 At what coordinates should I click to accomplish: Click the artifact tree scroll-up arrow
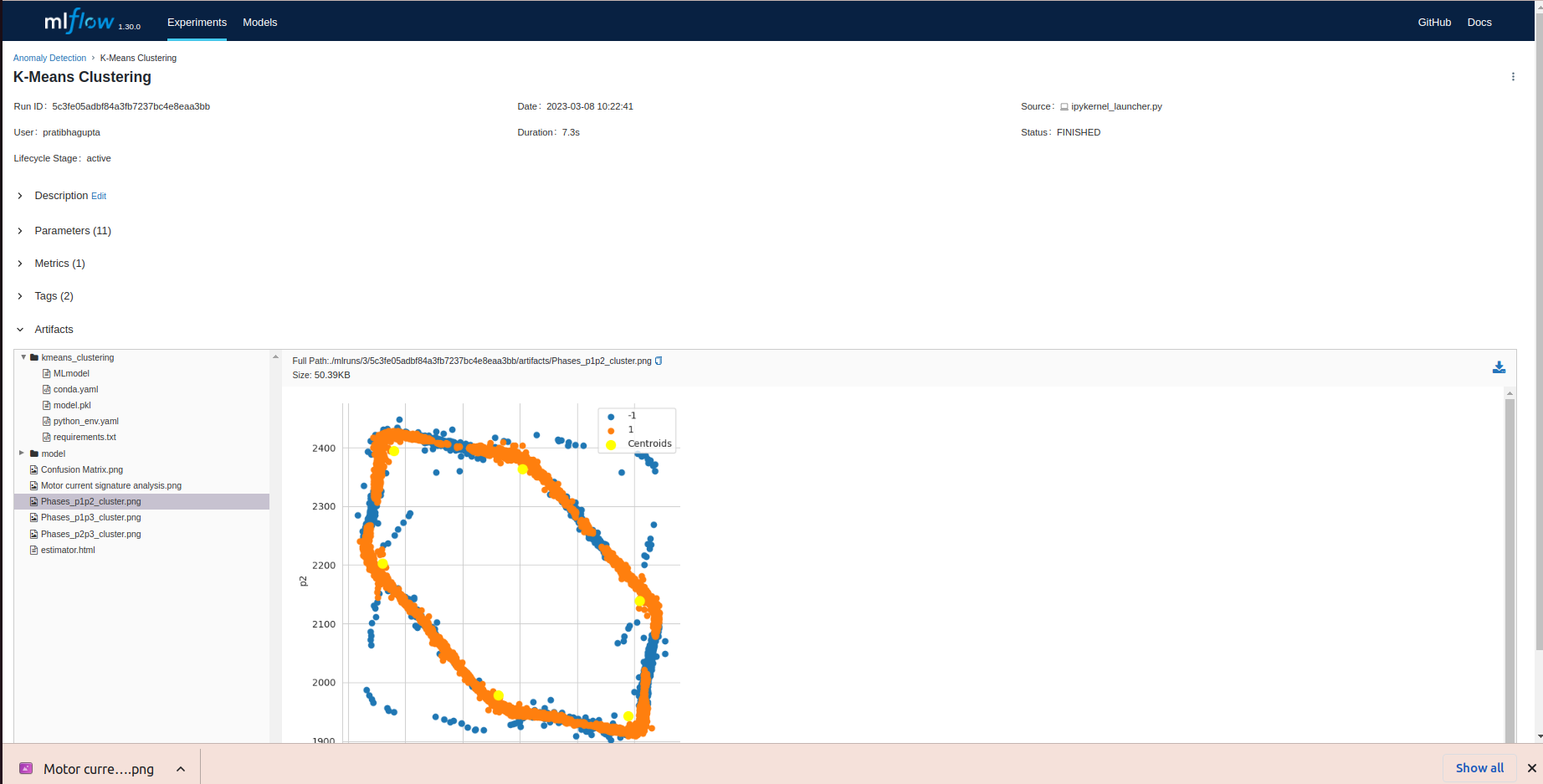[275, 357]
